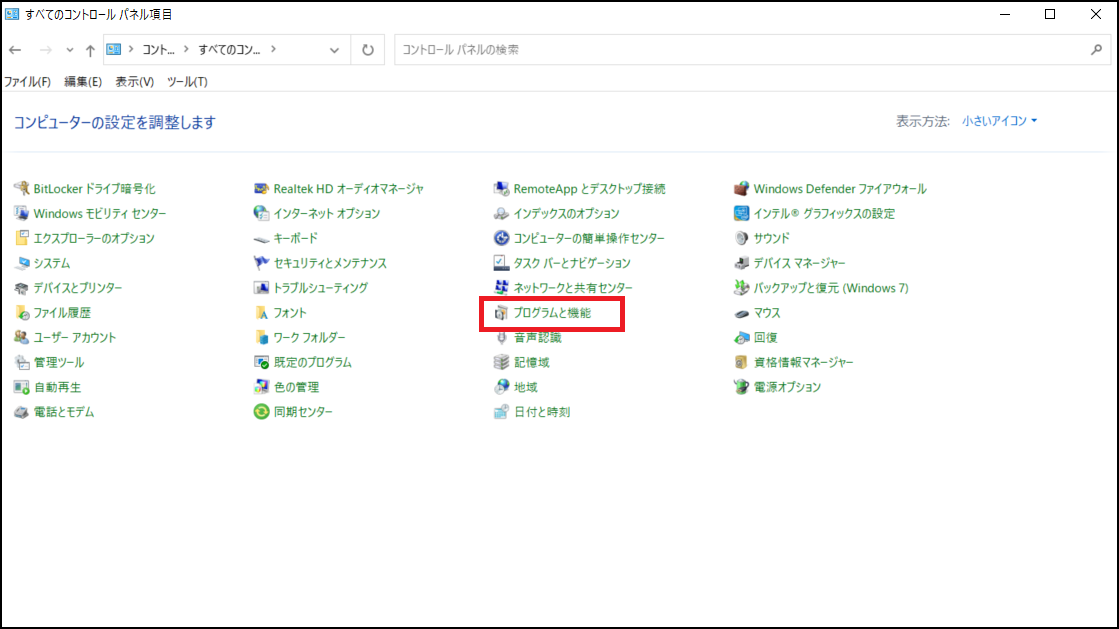Image resolution: width=1119 pixels, height=629 pixels.
Task: Open the インデックスのオプション link
Action: pos(567,213)
